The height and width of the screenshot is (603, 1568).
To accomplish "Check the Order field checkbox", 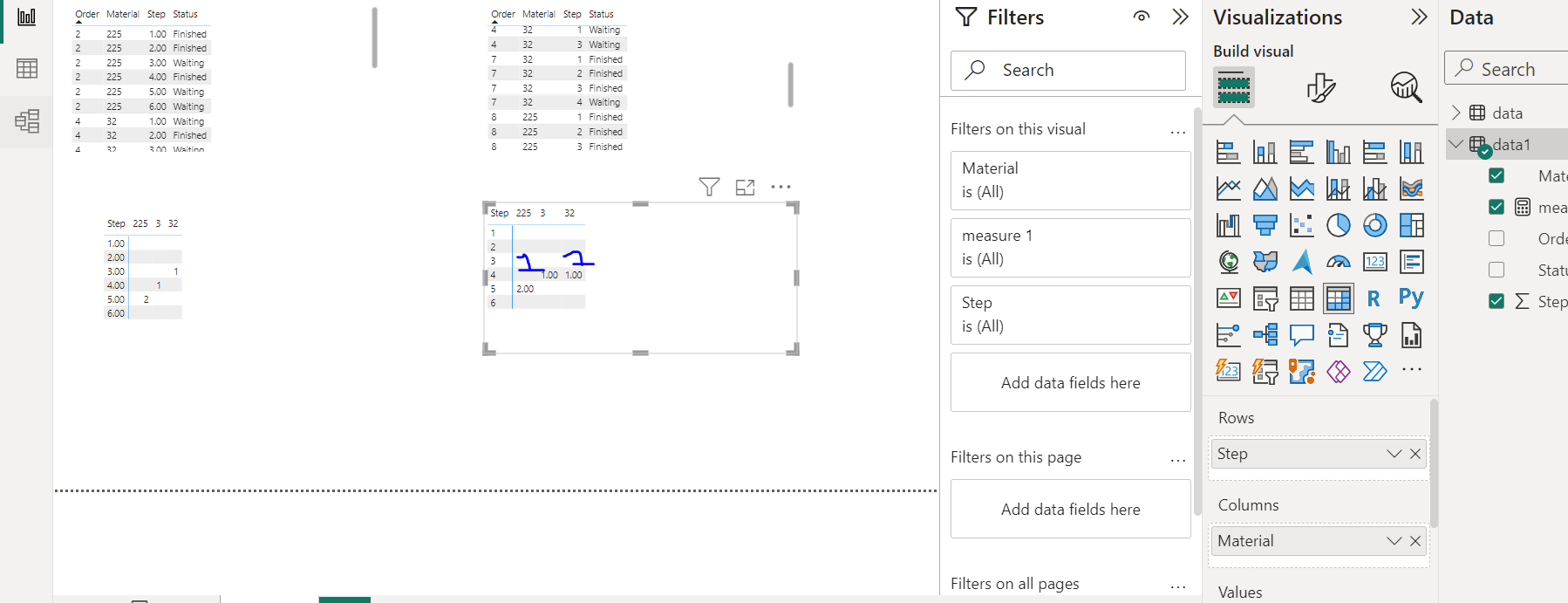I will coord(1496,238).
